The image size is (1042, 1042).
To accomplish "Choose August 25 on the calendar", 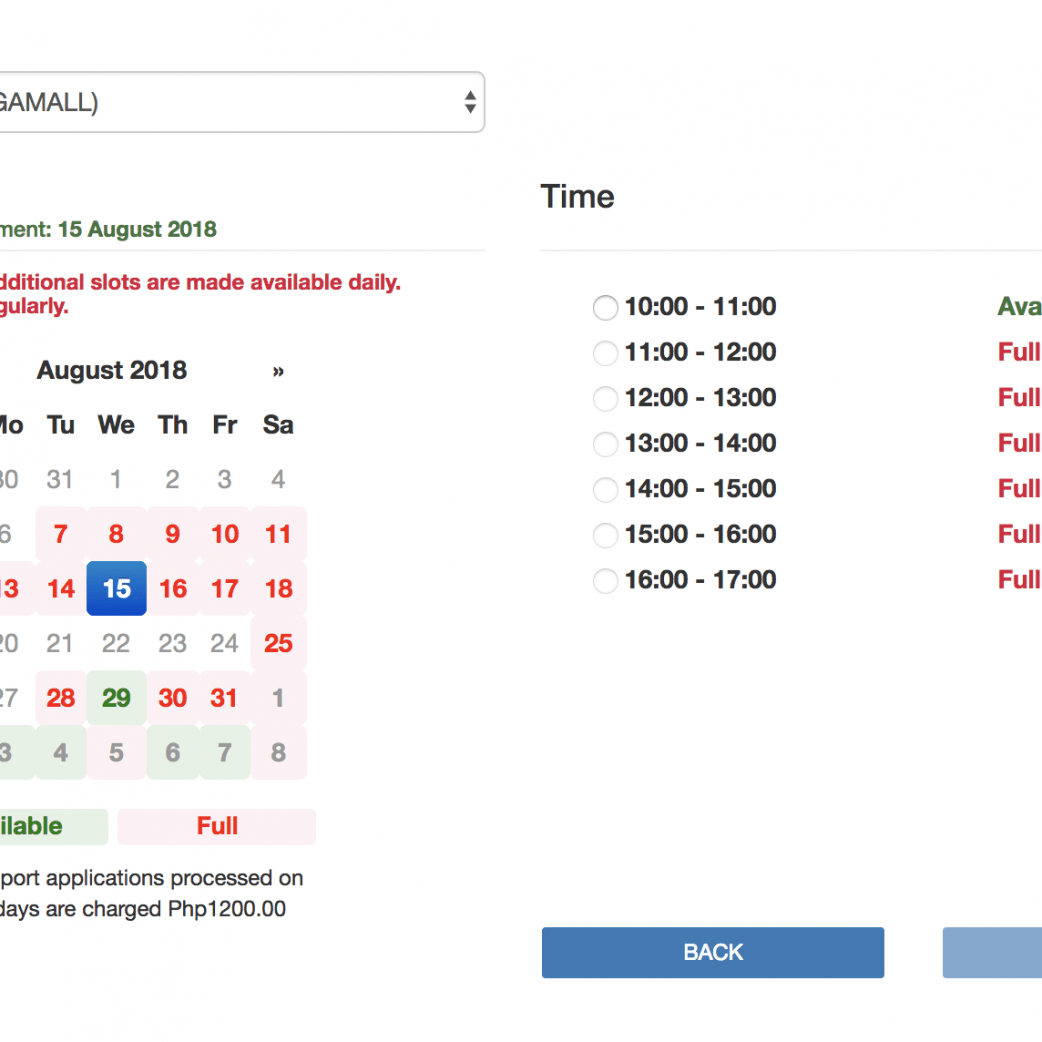I will tap(278, 643).
